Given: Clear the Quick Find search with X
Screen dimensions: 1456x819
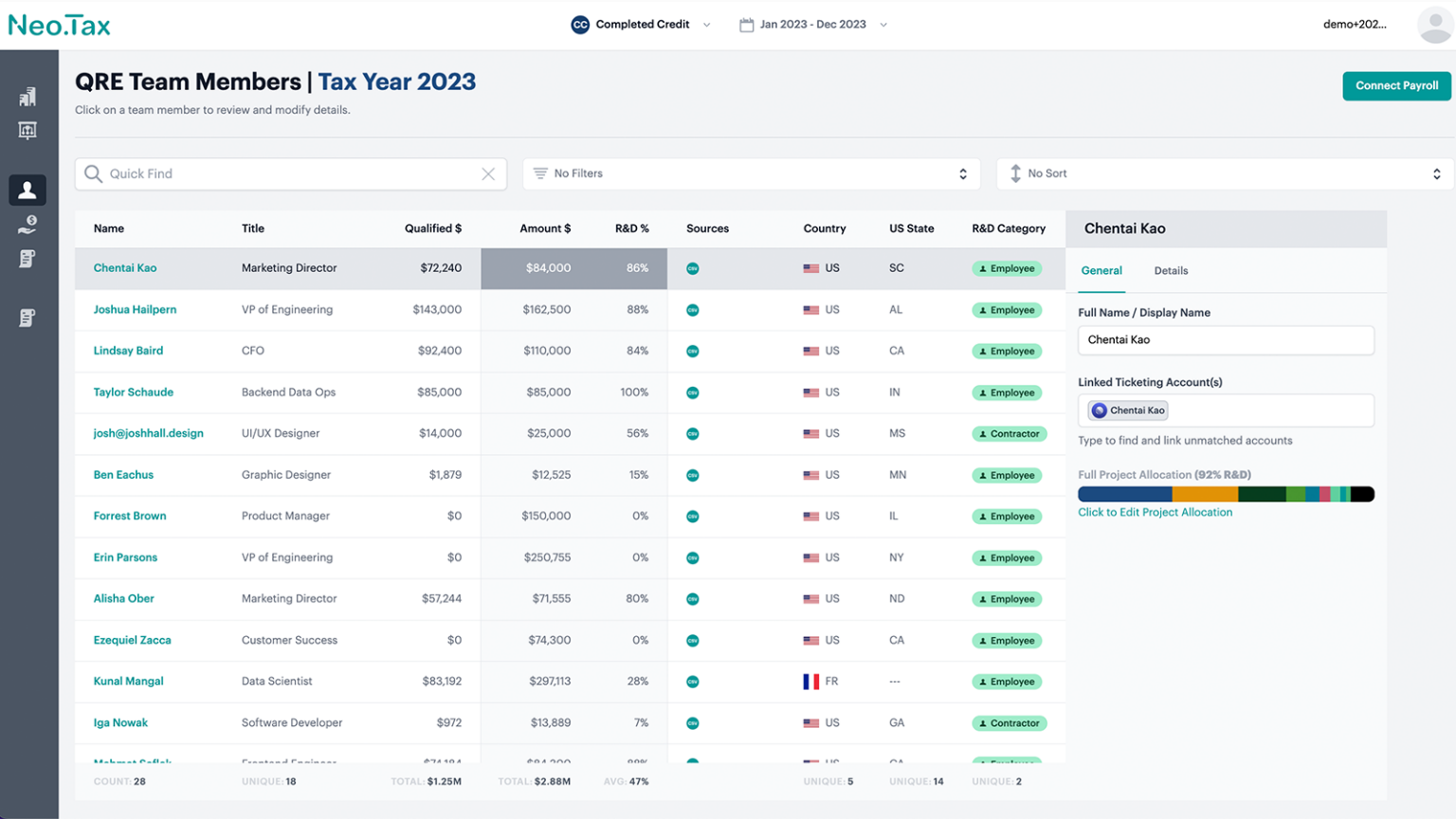Looking at the screenshot, I should [x=488, y=173].
